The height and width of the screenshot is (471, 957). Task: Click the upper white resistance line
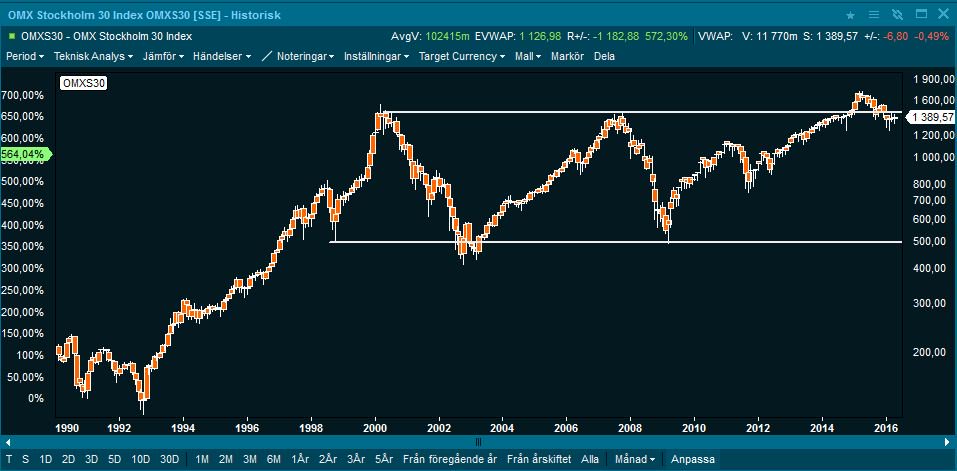641,112
